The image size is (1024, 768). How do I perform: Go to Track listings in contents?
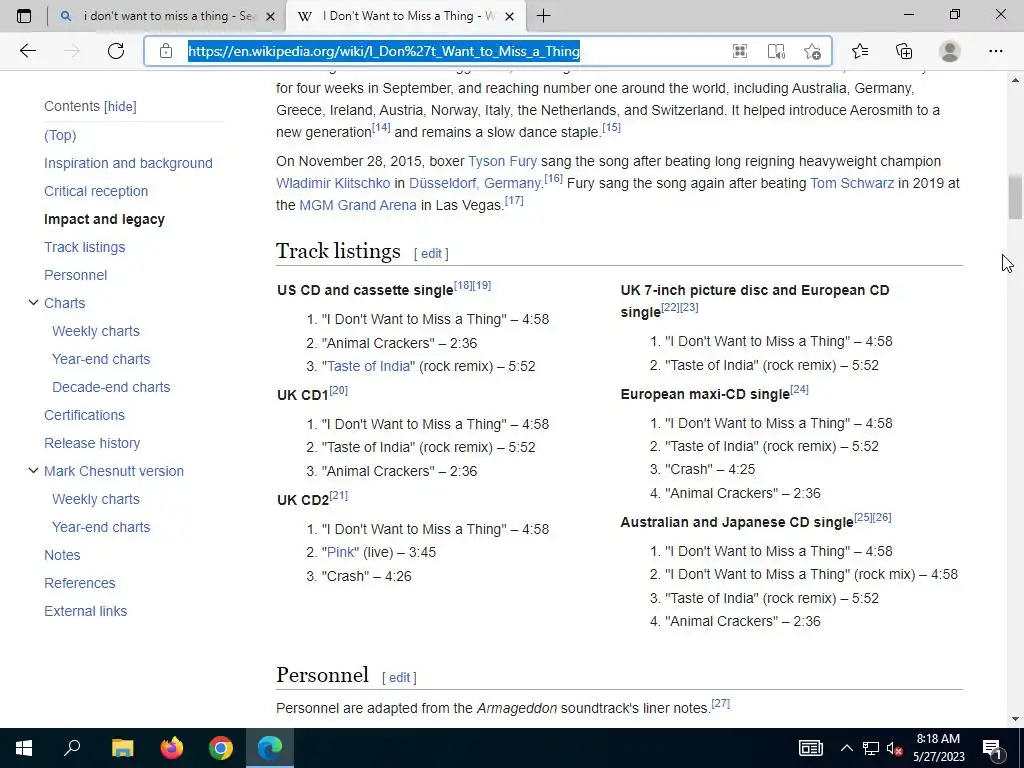[84, 248]
